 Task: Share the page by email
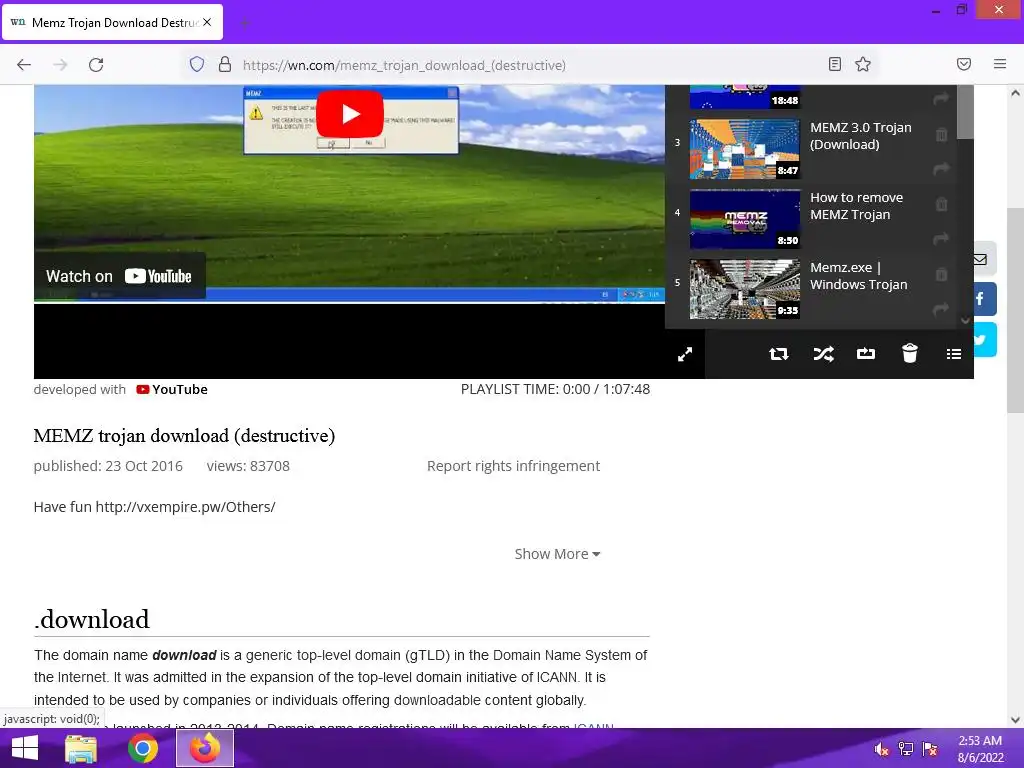click(x=984, y=259)
